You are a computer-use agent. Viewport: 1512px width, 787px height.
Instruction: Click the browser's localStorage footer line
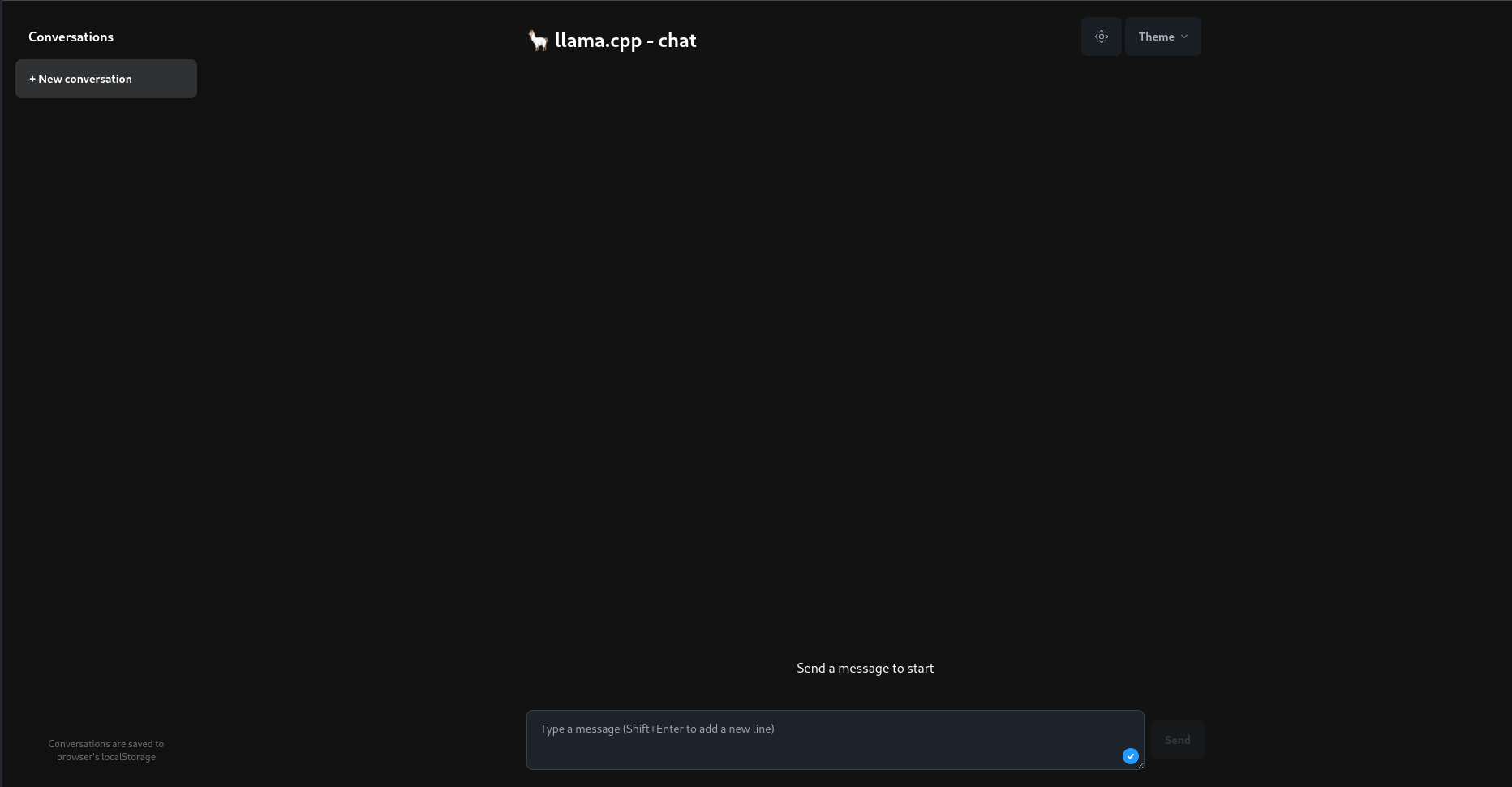click(106, 757)
